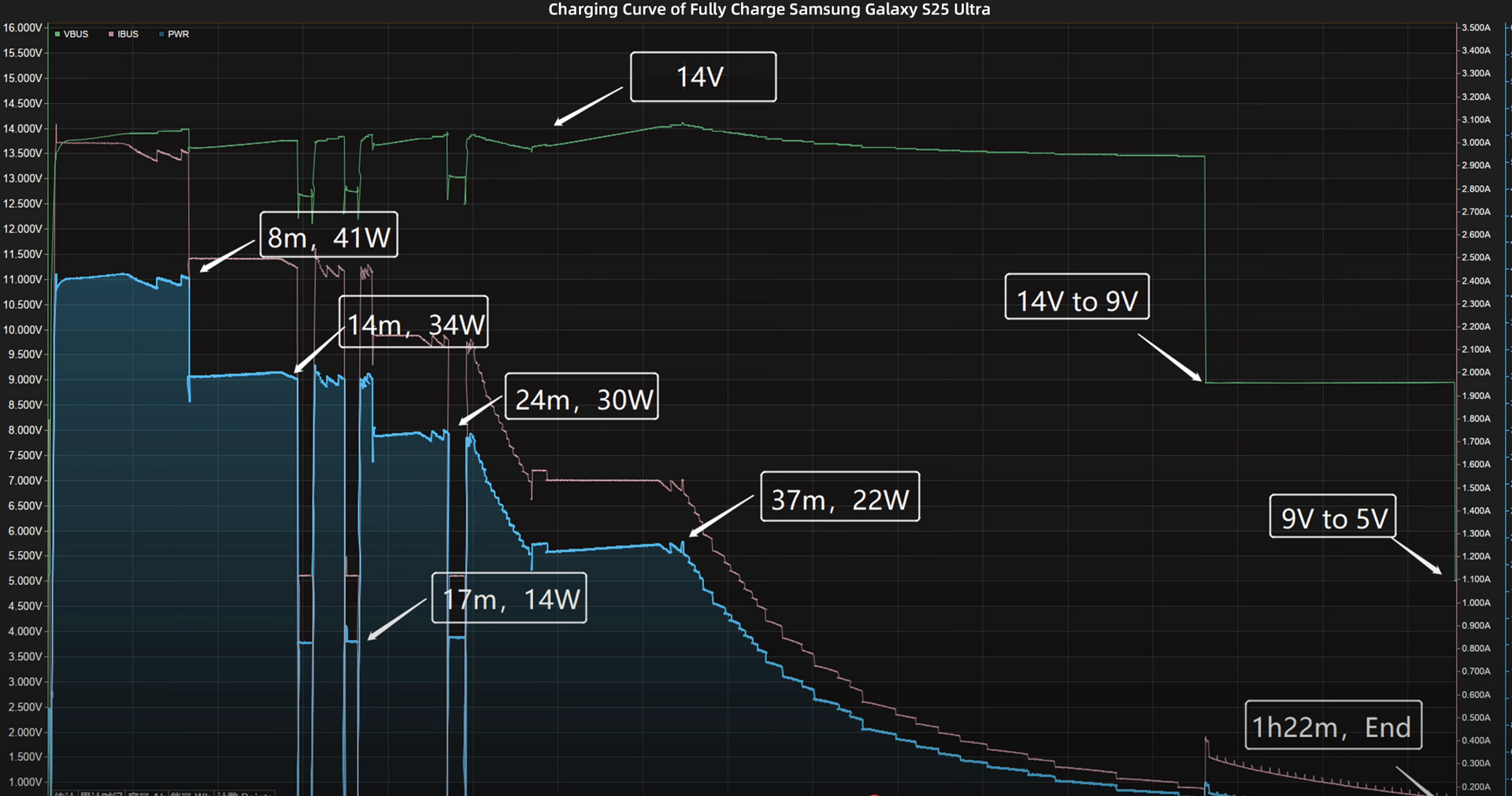Toggle the VBUS series legend label
1512x796 pixels.
point(76,35)
